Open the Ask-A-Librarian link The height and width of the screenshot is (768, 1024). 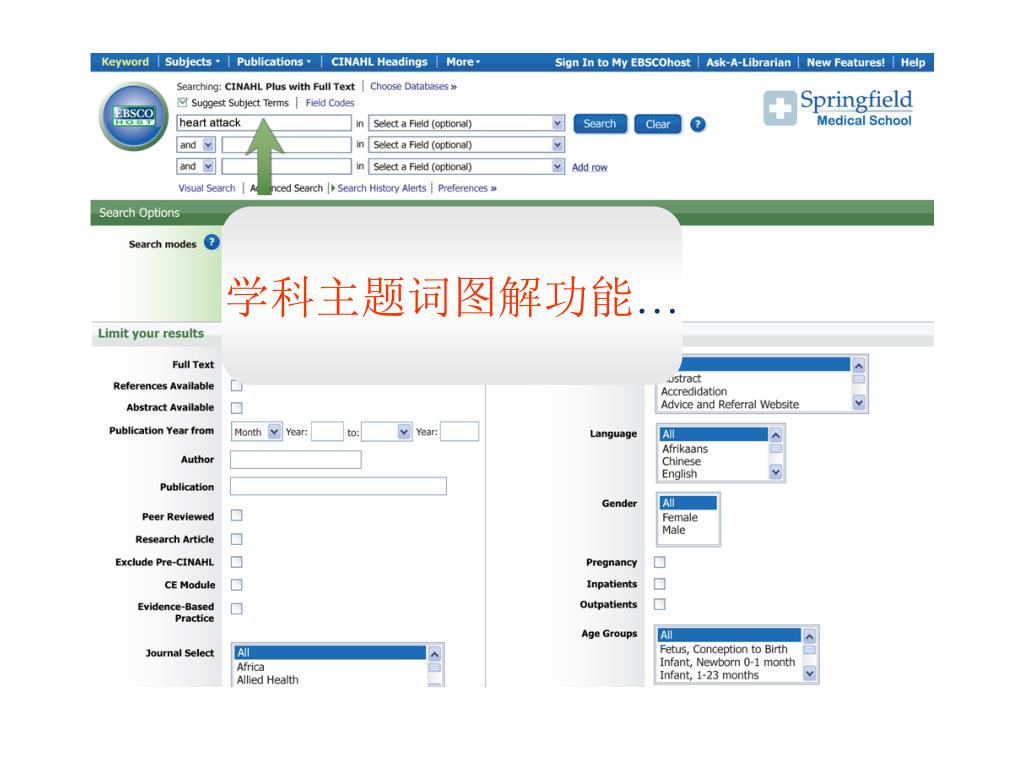tap(748, 63)
